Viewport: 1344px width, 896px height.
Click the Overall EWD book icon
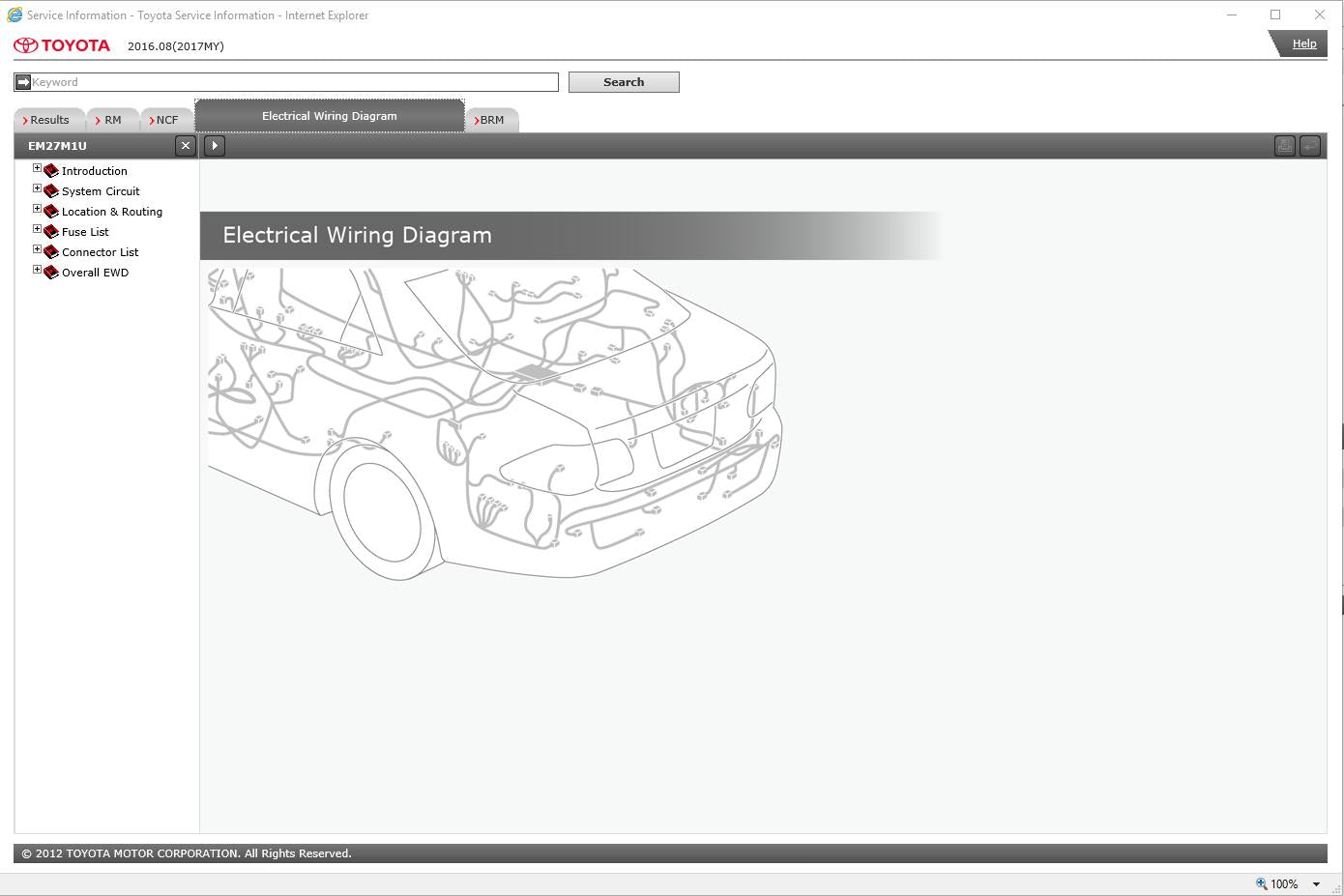pyautogui.click(x=51, y=273)
